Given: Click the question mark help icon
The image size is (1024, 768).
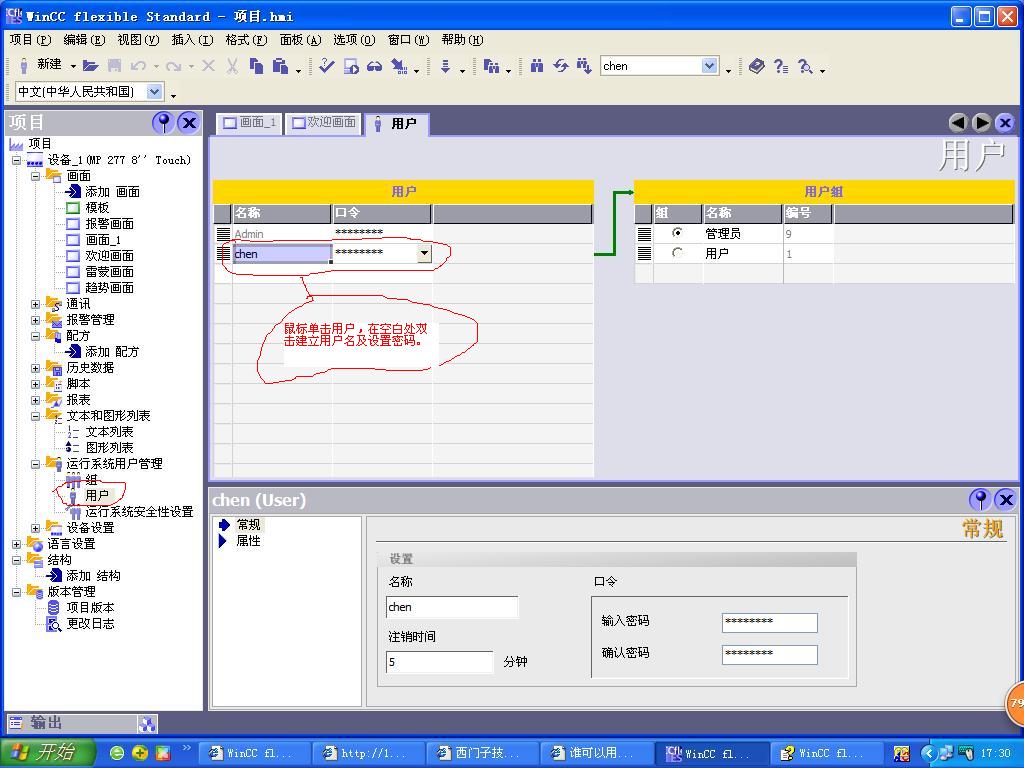Looking at the screenshot, I should pyautogui.click(x=780, y=65).
